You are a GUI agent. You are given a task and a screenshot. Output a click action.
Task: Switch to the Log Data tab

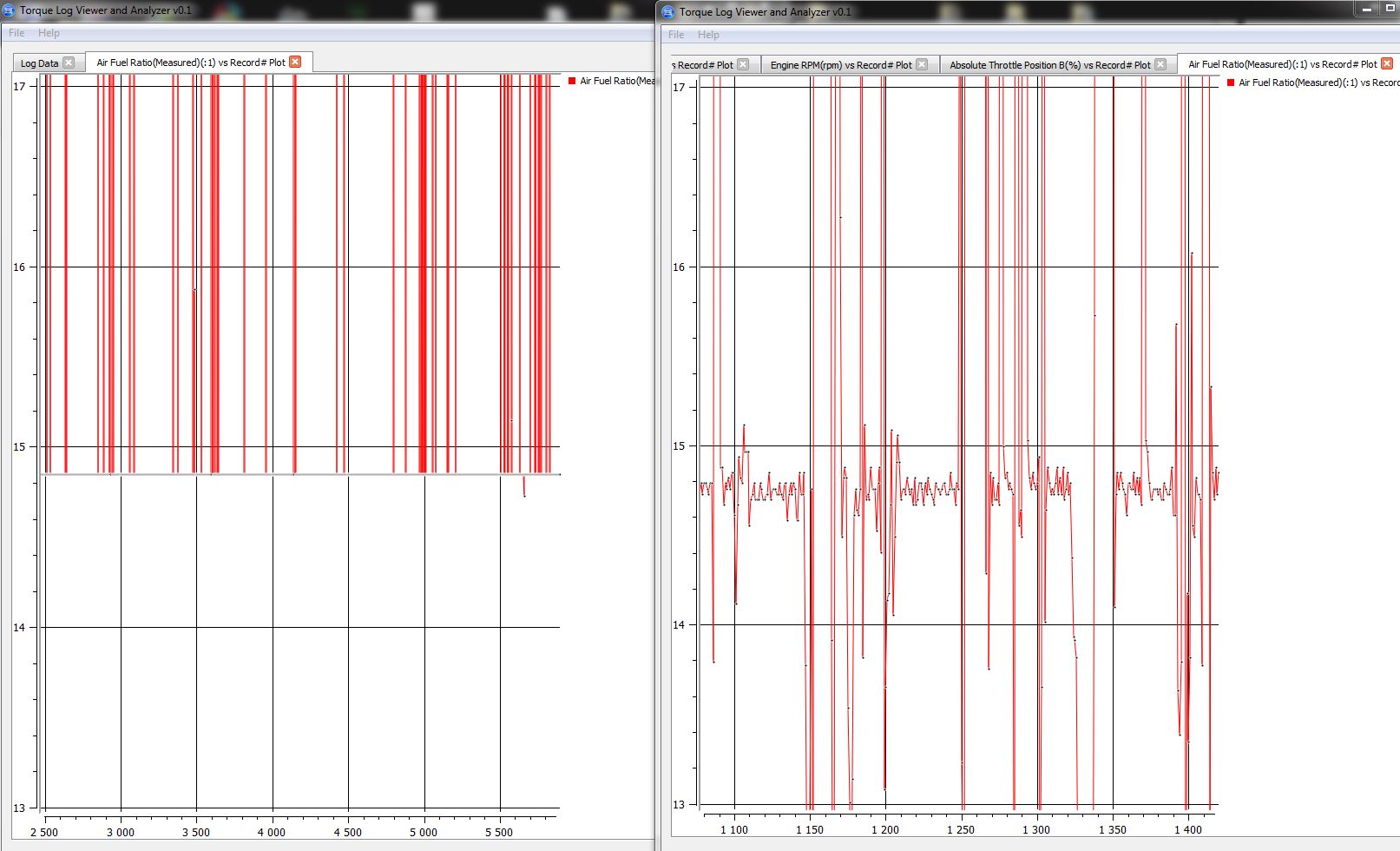pos(39,63)
